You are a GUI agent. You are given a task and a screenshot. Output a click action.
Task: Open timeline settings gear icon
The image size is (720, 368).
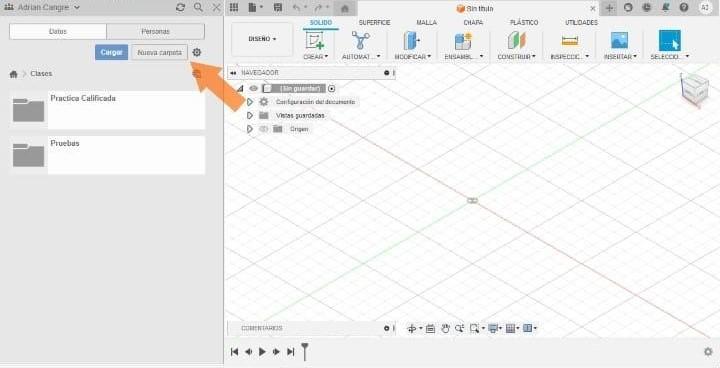tap(708, 352)
